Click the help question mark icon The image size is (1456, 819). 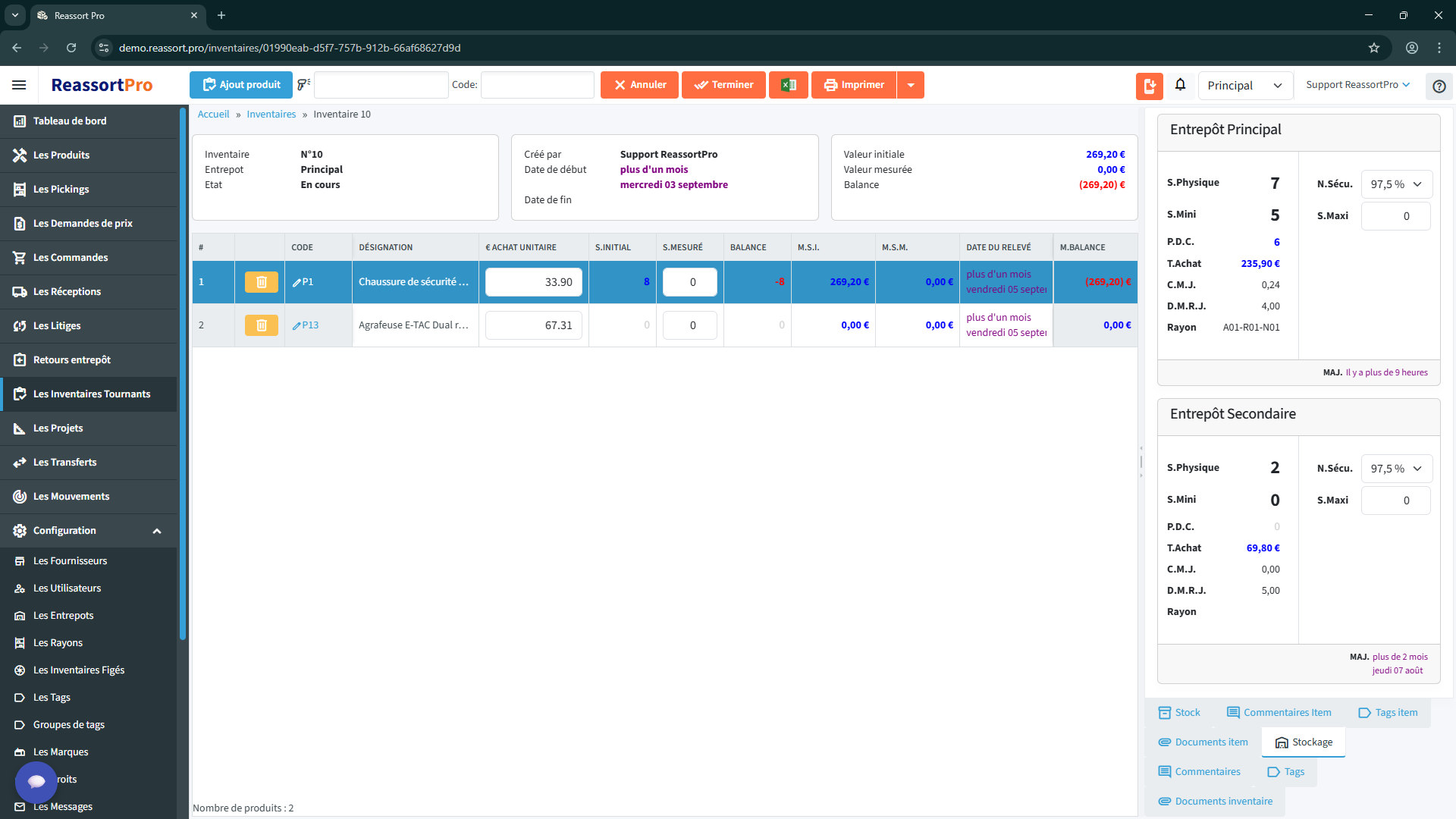pos(1439,86)
